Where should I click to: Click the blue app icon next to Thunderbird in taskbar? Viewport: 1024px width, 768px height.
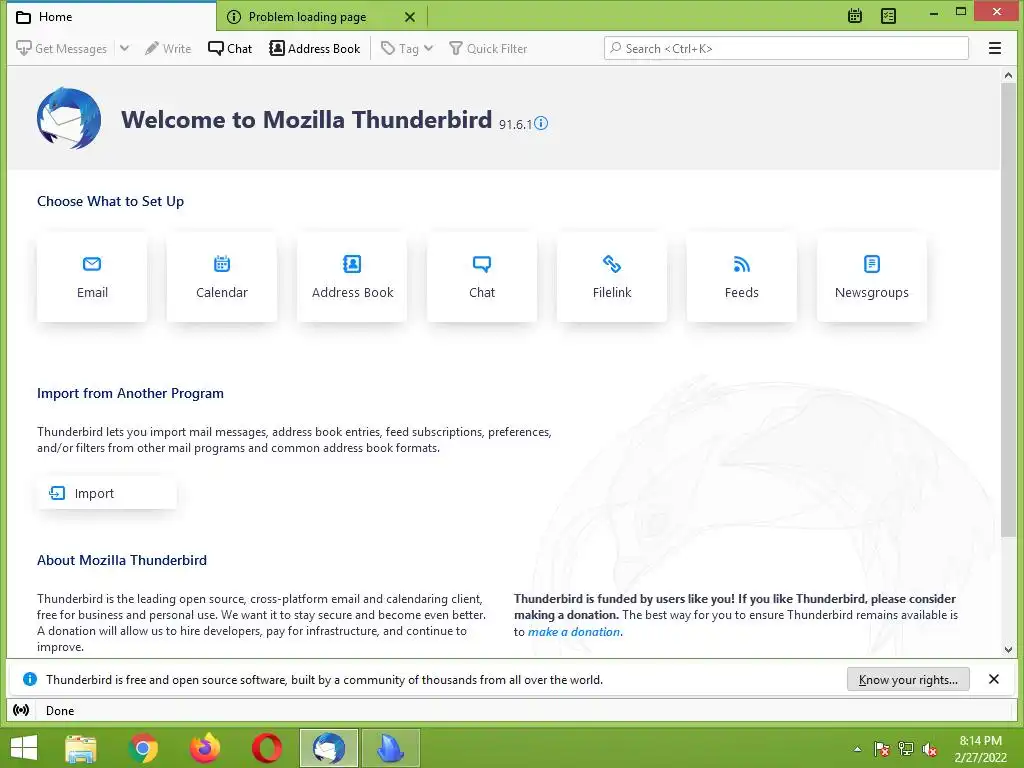pos(391,748)
